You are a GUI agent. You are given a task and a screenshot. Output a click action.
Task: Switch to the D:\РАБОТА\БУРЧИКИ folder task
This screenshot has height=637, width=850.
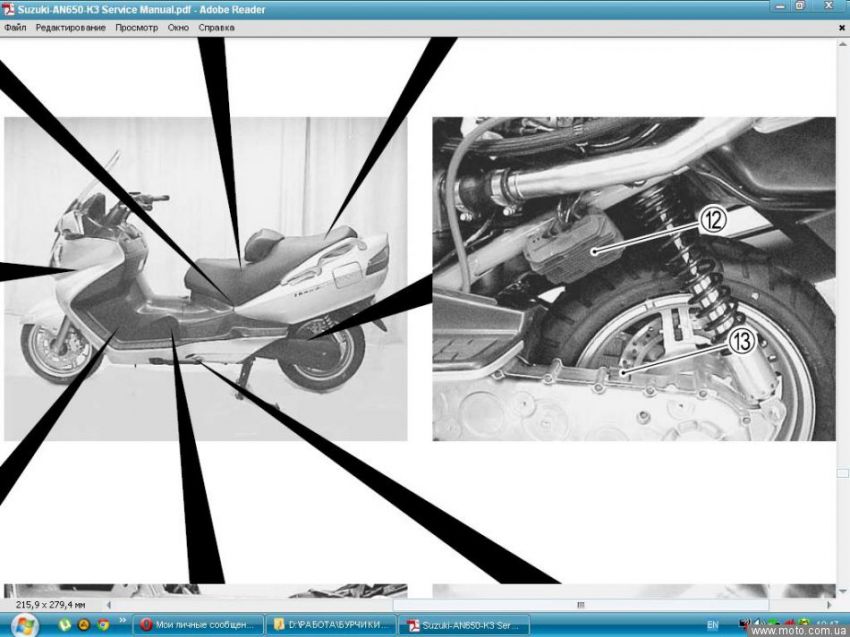pos(331,625)
